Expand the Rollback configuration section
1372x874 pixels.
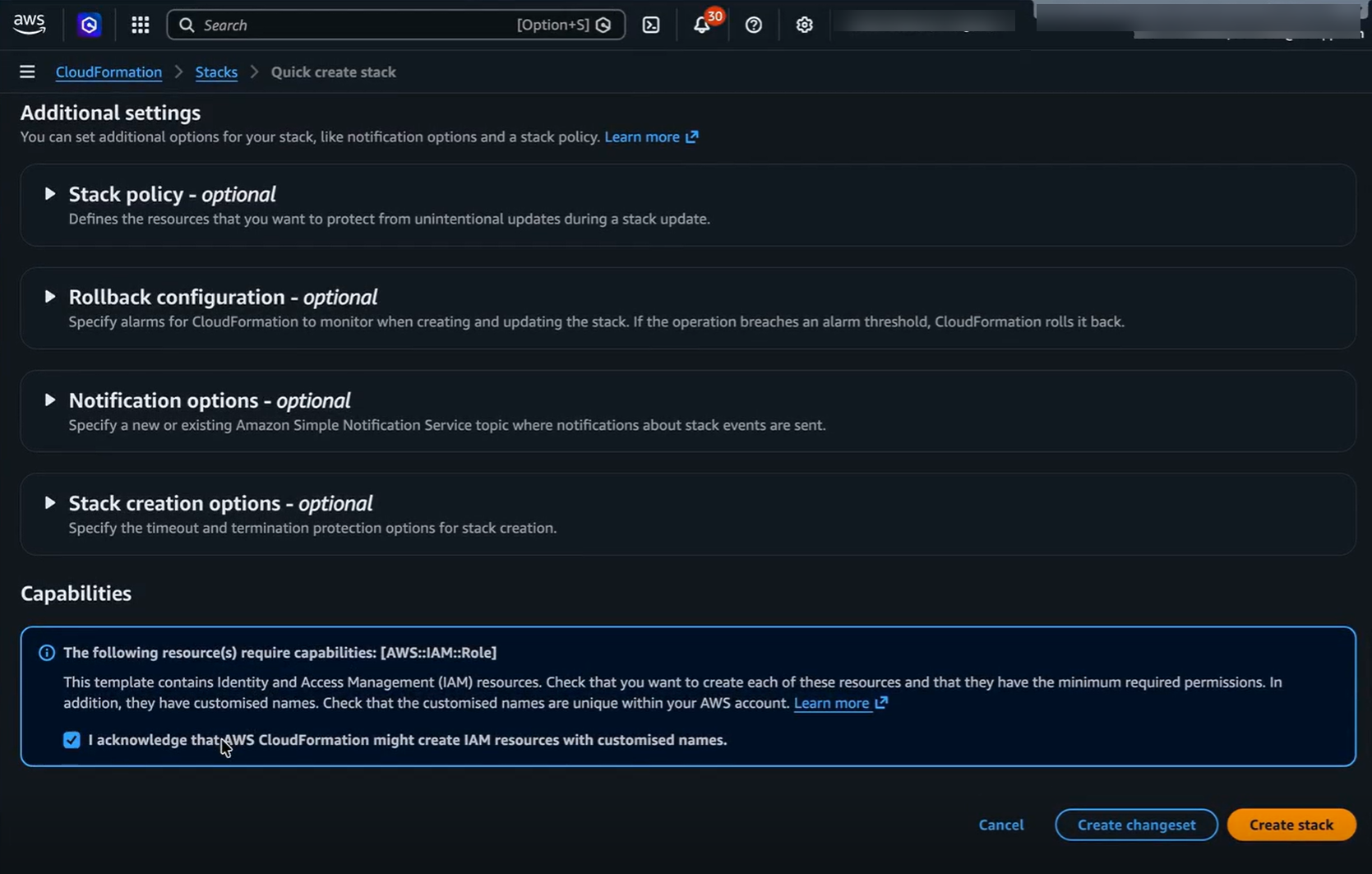tap(49, 297)
